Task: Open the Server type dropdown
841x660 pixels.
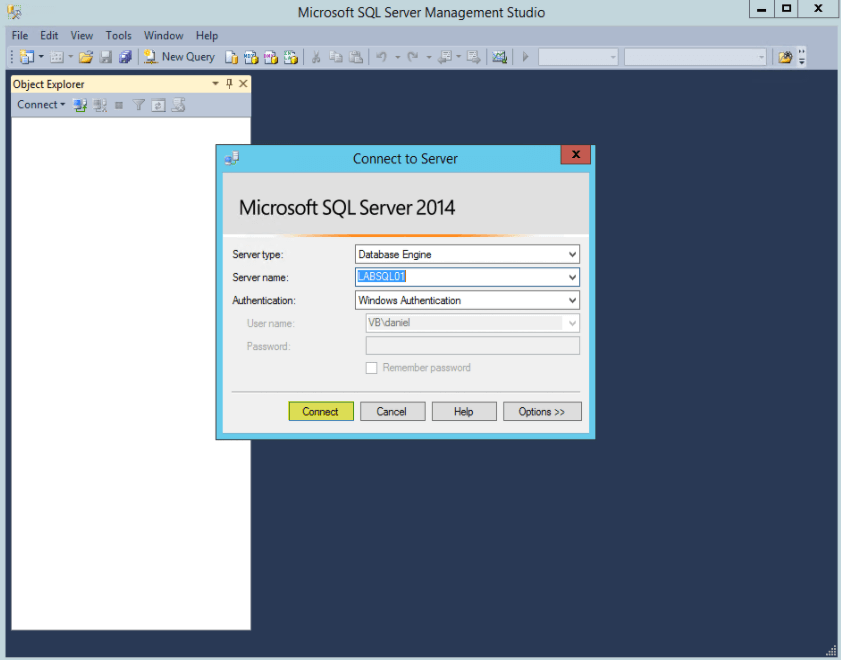Action: coord(573,254)
